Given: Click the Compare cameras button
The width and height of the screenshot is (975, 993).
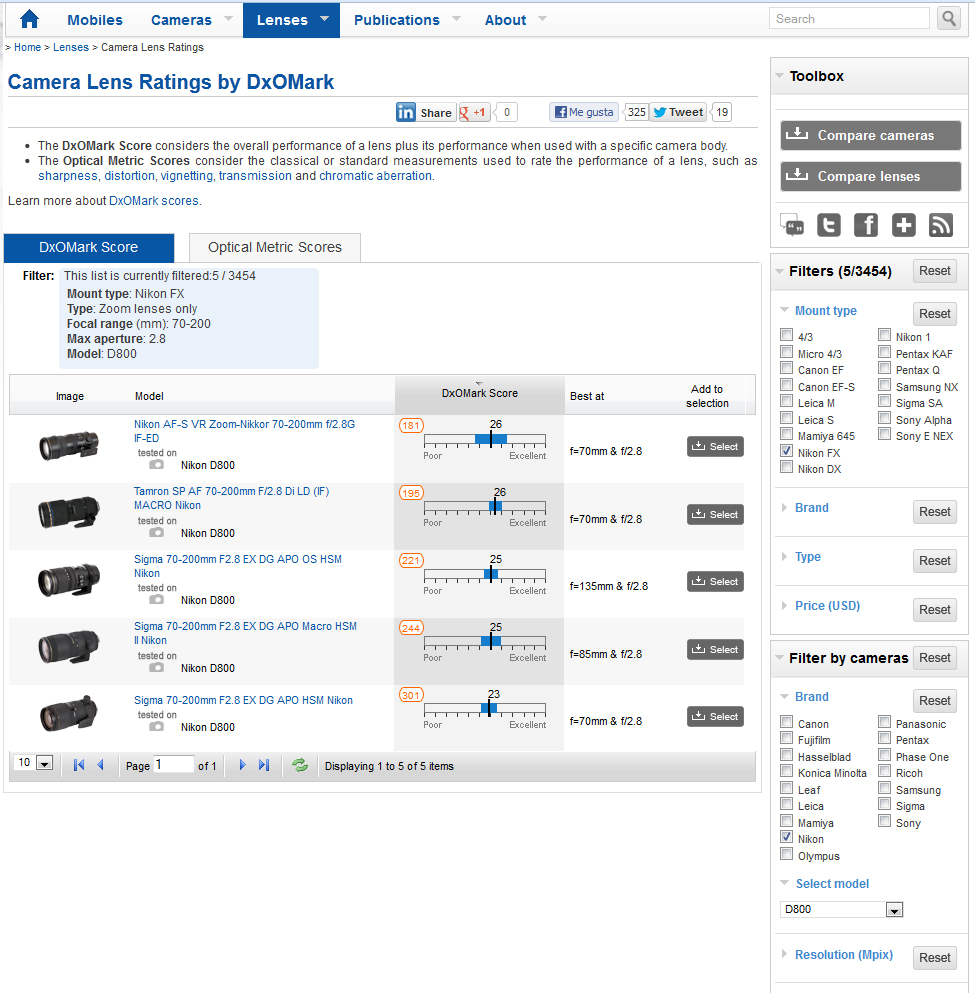Looking at the screenshot, I should [871, 135].
